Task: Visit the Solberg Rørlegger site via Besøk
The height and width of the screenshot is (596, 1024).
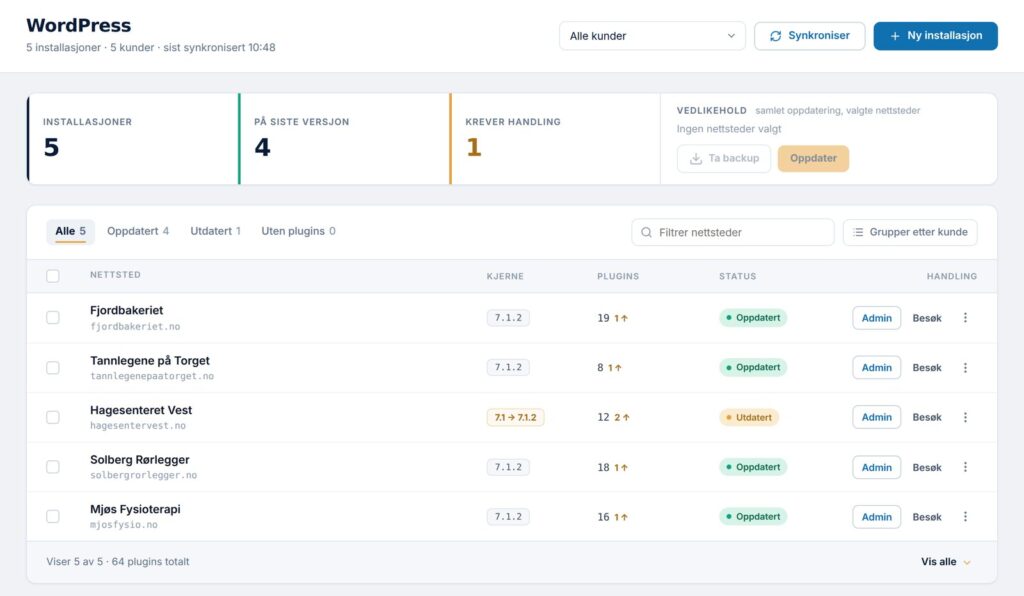Action: pyautogui.click(x=927, y=467)
